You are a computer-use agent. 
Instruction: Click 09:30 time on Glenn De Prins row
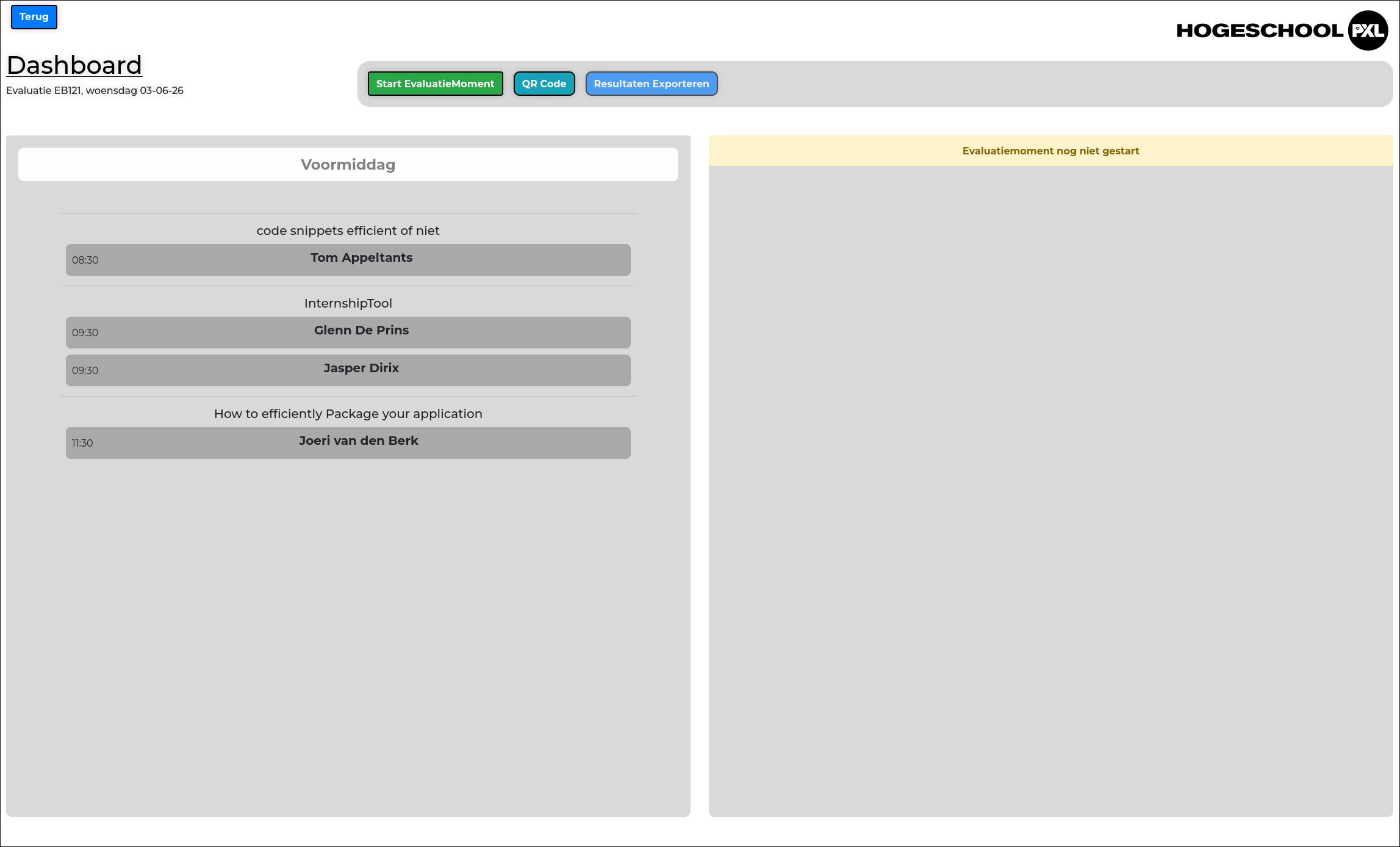click(85, 333)
